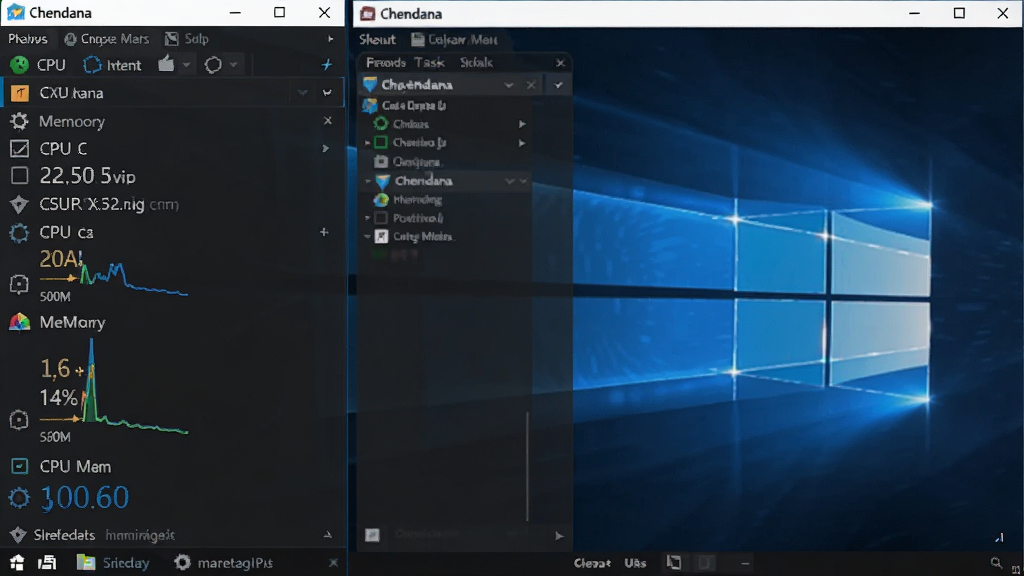Click the 300.60 value

[x=85, y=498]
